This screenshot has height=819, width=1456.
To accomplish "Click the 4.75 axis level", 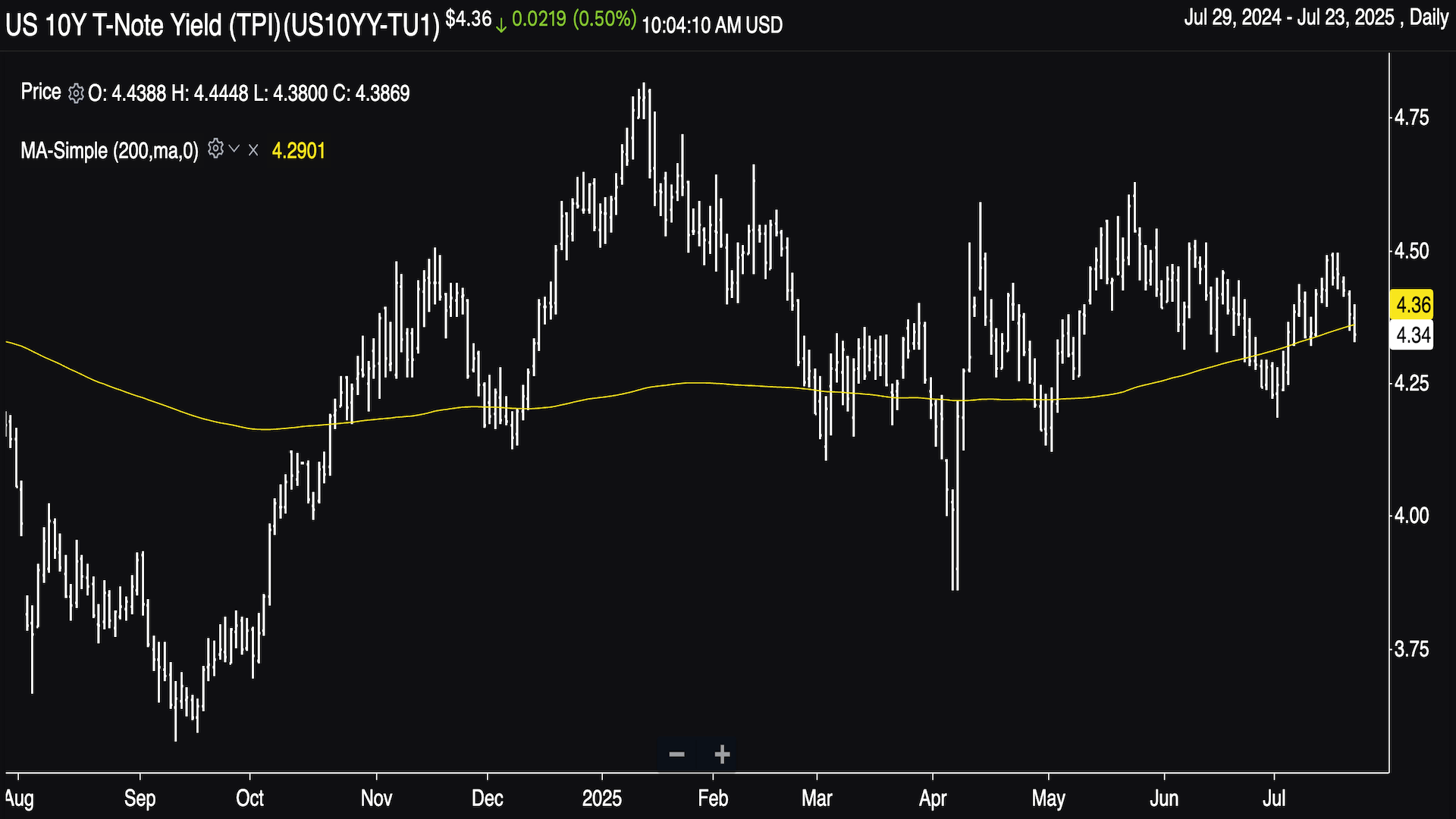I will pos(1412,118).
